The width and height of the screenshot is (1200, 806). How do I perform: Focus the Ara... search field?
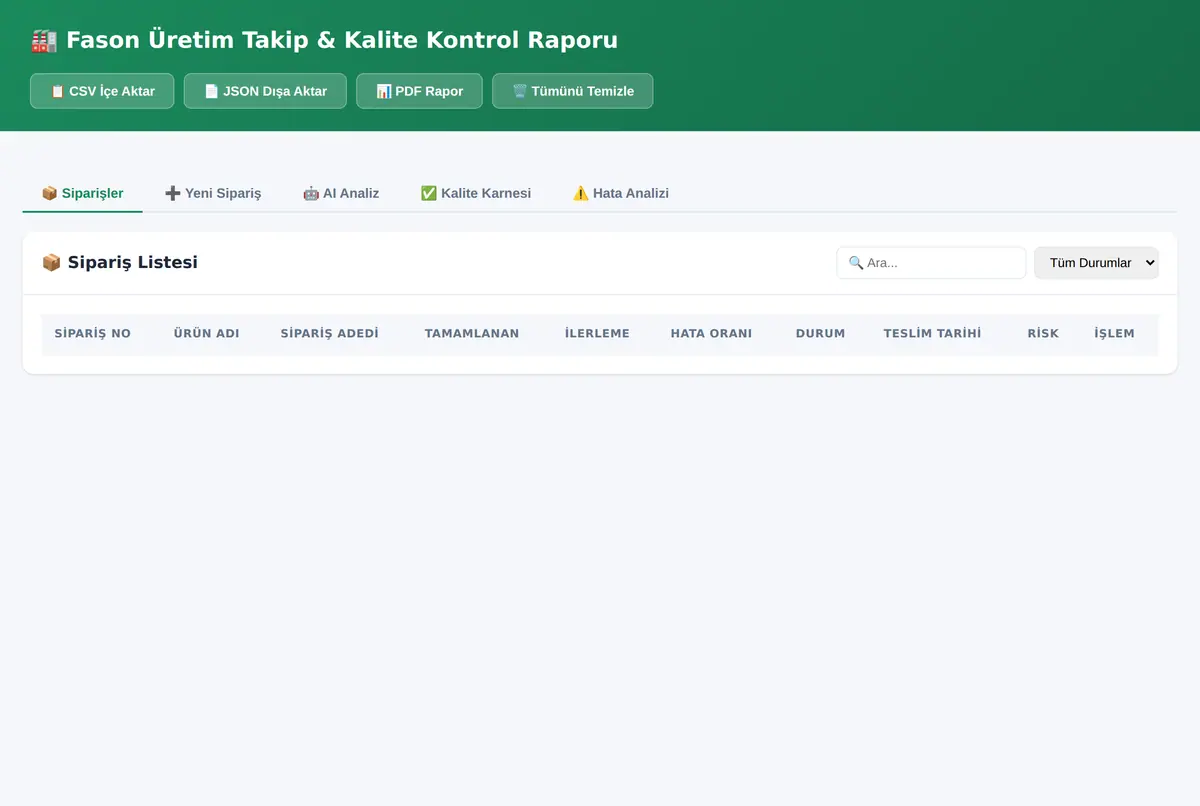(x=931, y=263)
